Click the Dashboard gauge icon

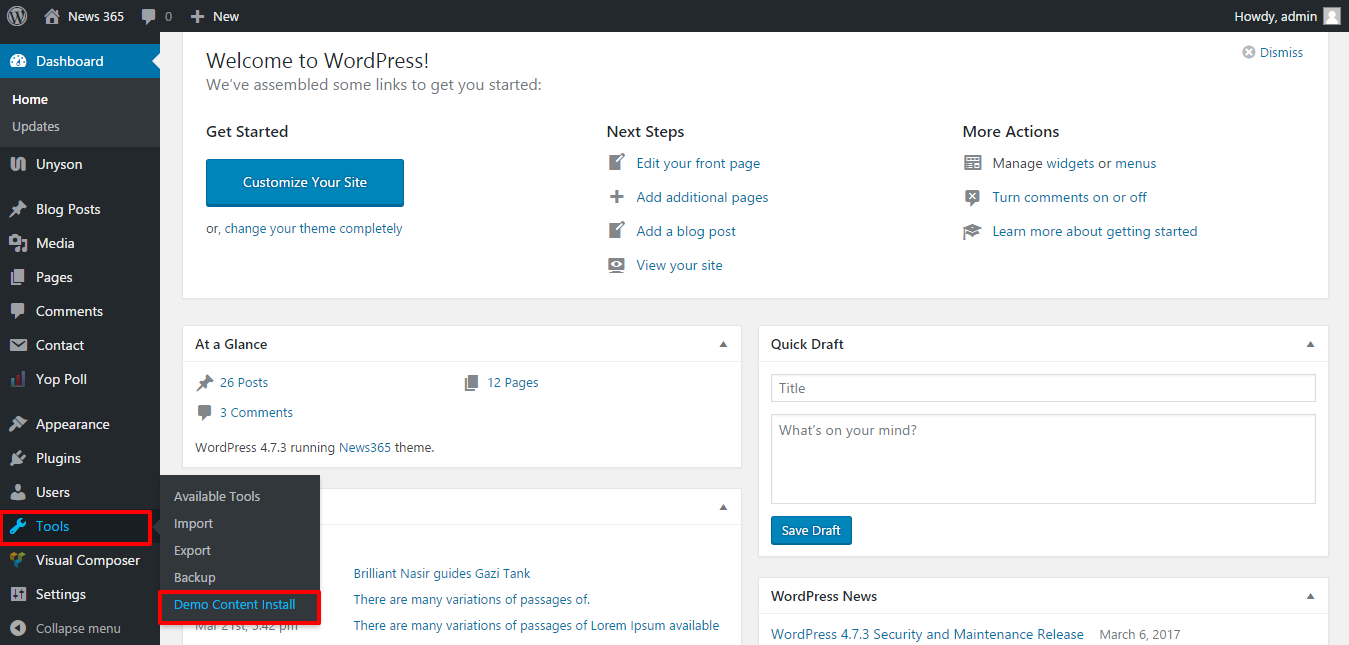pos(18,61)
